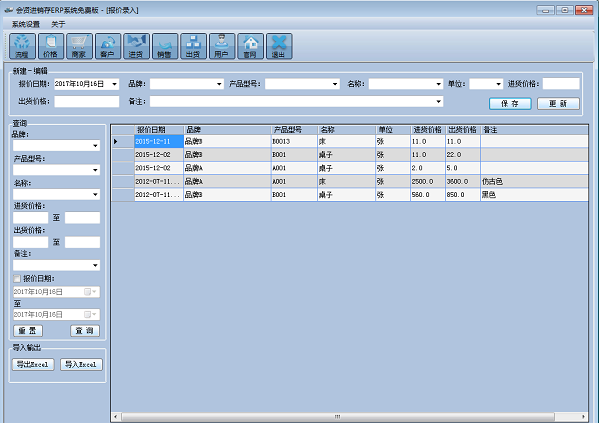Open the 系统设置 menu
This screenshot has height=423, width=599.
(26, 24)
